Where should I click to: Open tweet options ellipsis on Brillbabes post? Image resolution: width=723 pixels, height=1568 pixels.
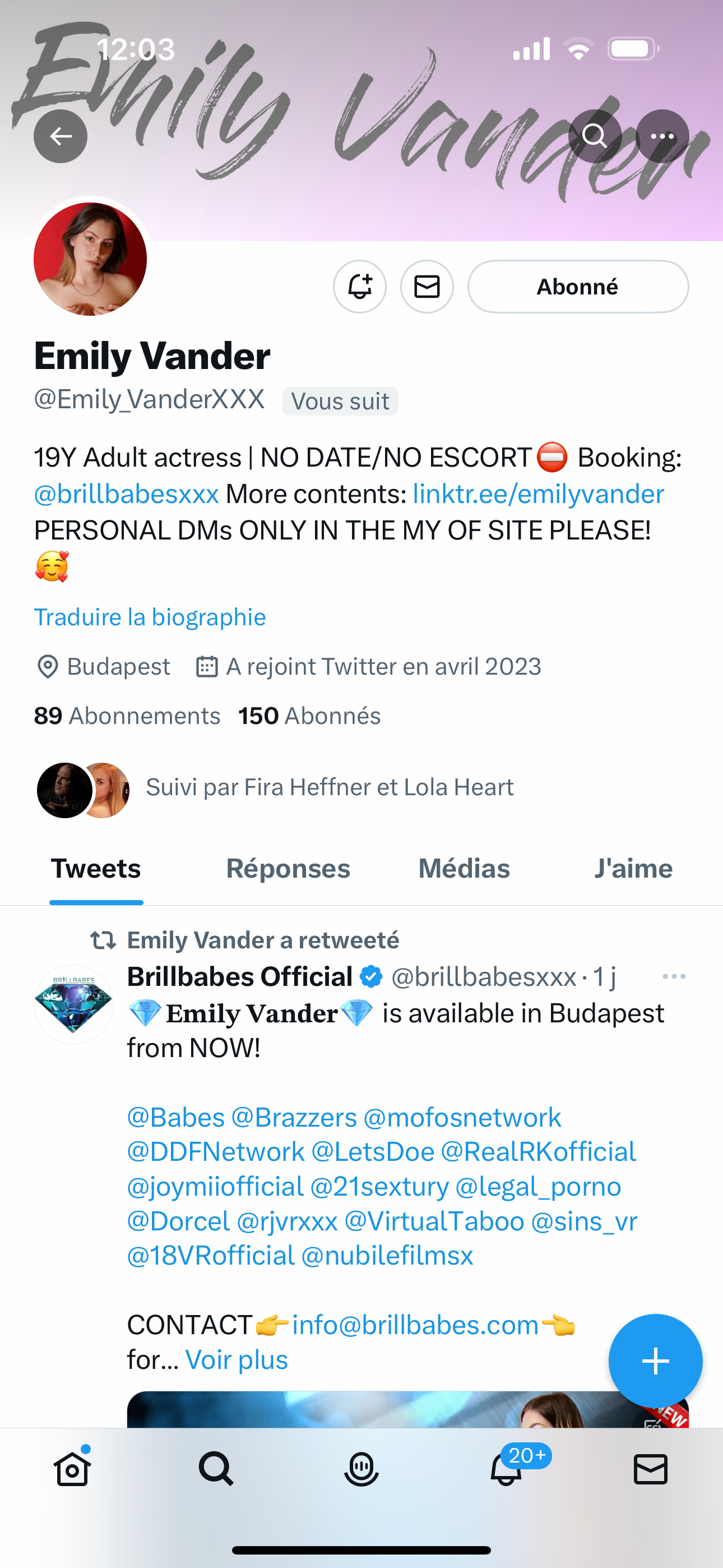click(674, 976)
